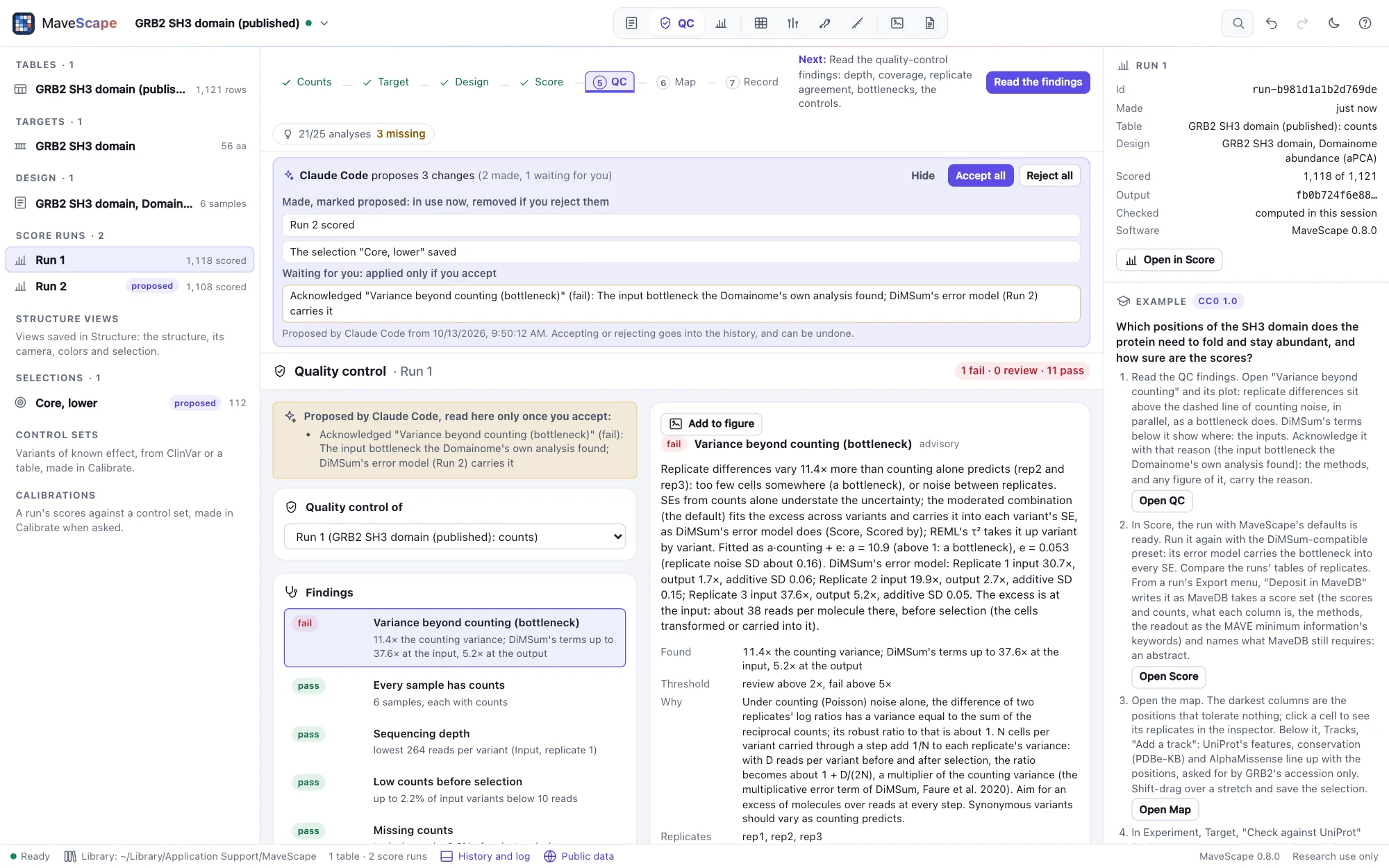Go to step 6 Map

[x=676, y=82]
